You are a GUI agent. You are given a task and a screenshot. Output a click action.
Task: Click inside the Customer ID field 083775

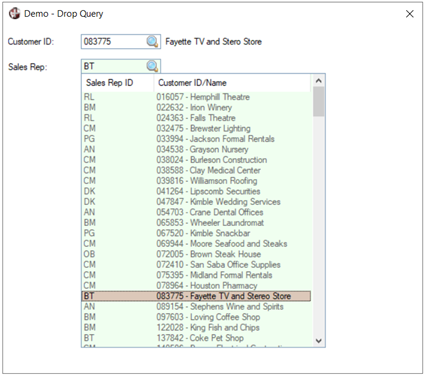(x=113, y=42)
